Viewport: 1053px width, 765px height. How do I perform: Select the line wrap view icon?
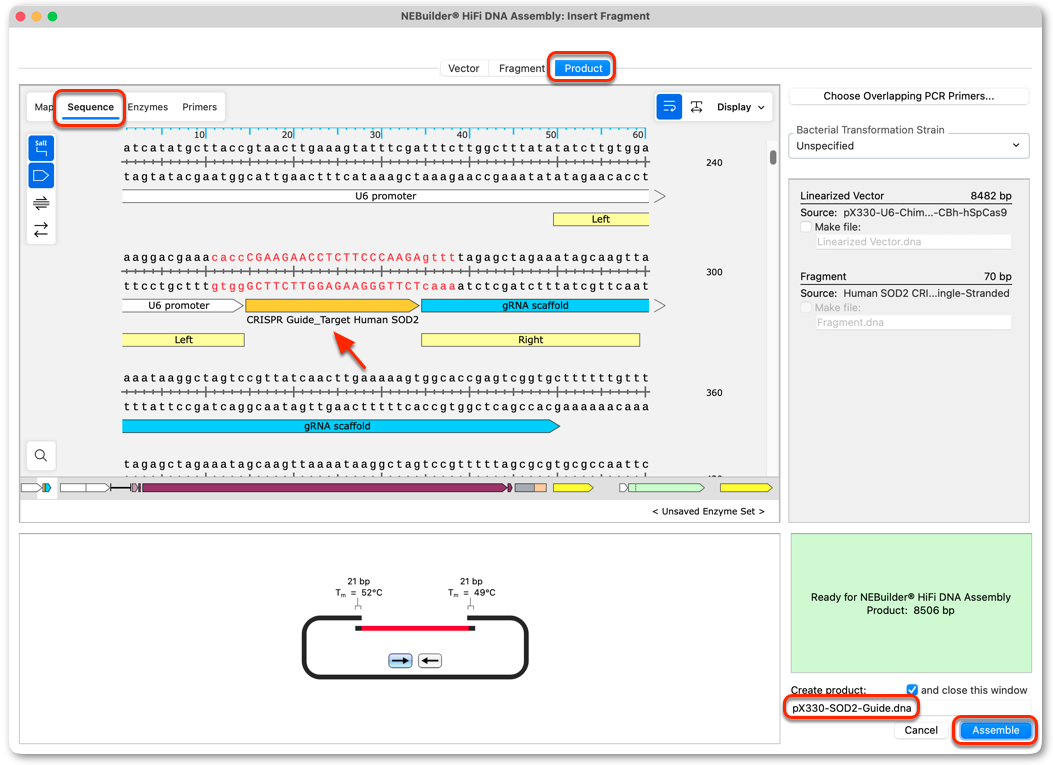[x=669, y=107]
